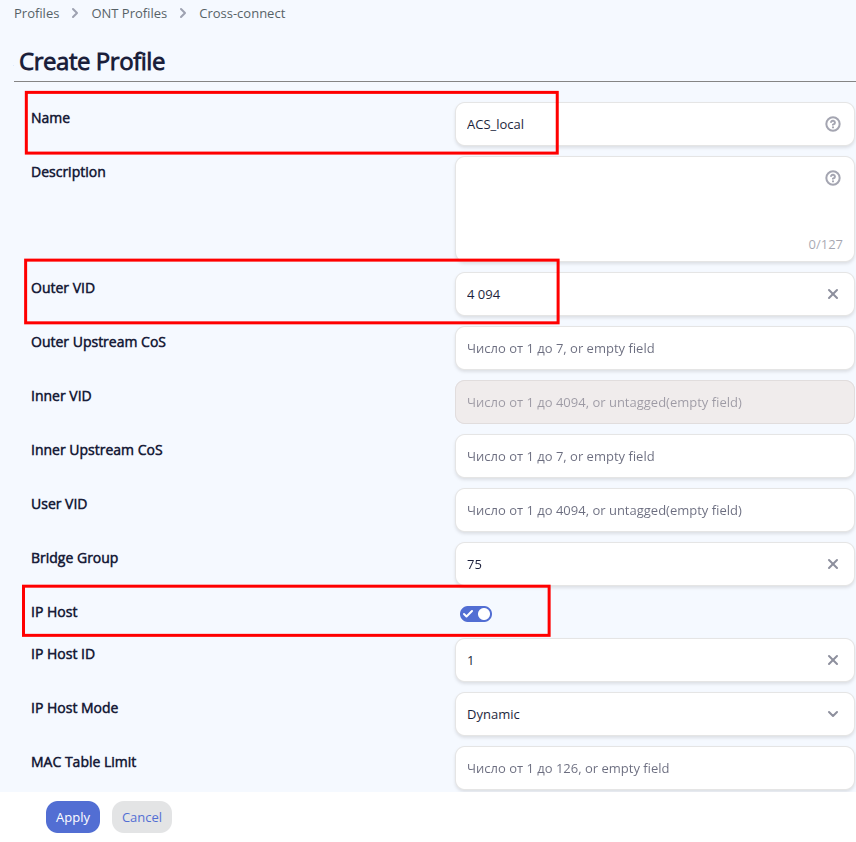Toggle the IP Host switch

coord(476,614)
